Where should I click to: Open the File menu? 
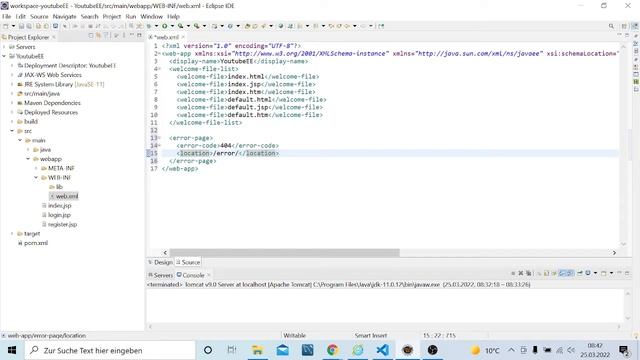click(7, 16)
